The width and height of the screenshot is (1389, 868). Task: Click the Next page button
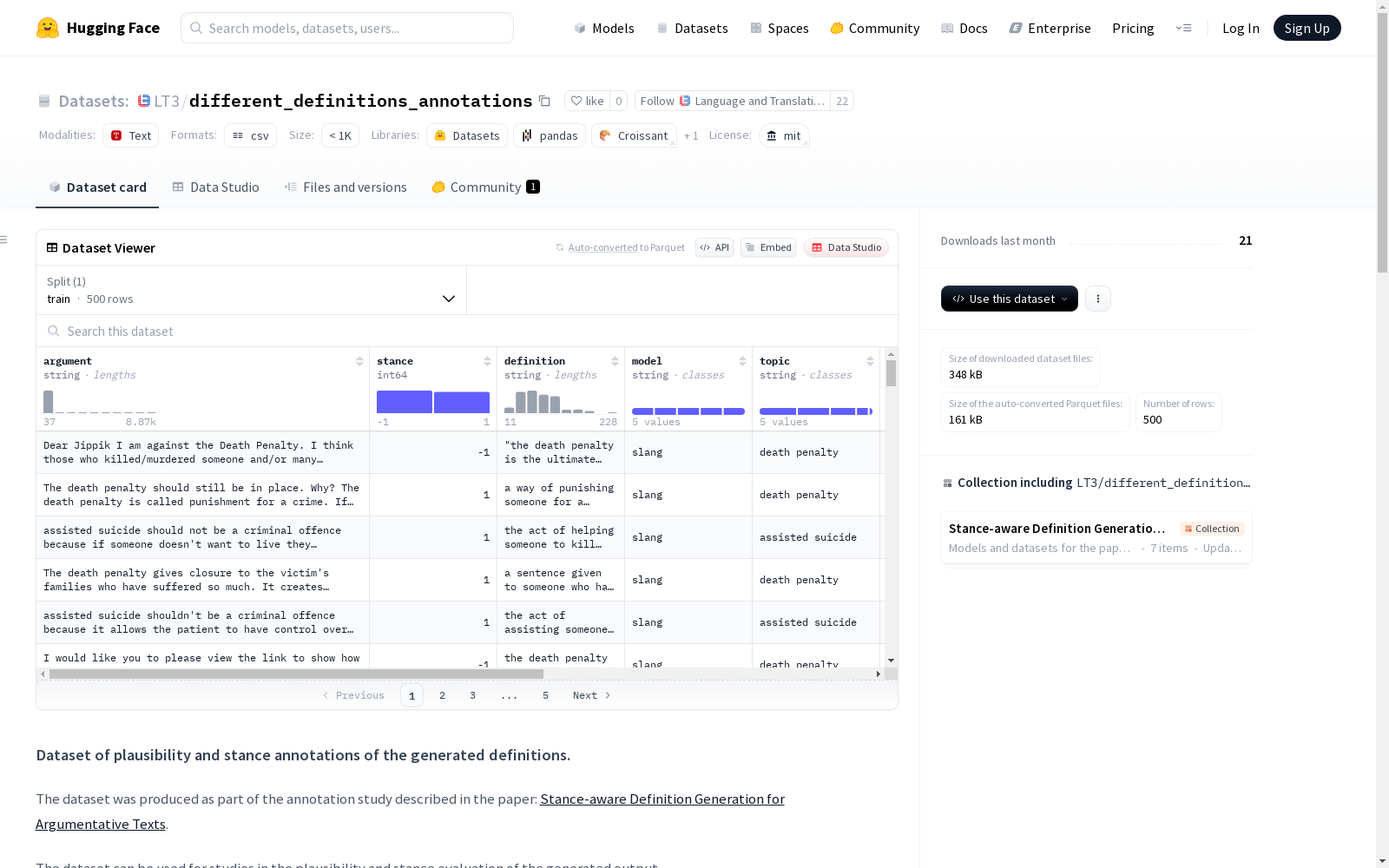[x=592, y=695]
